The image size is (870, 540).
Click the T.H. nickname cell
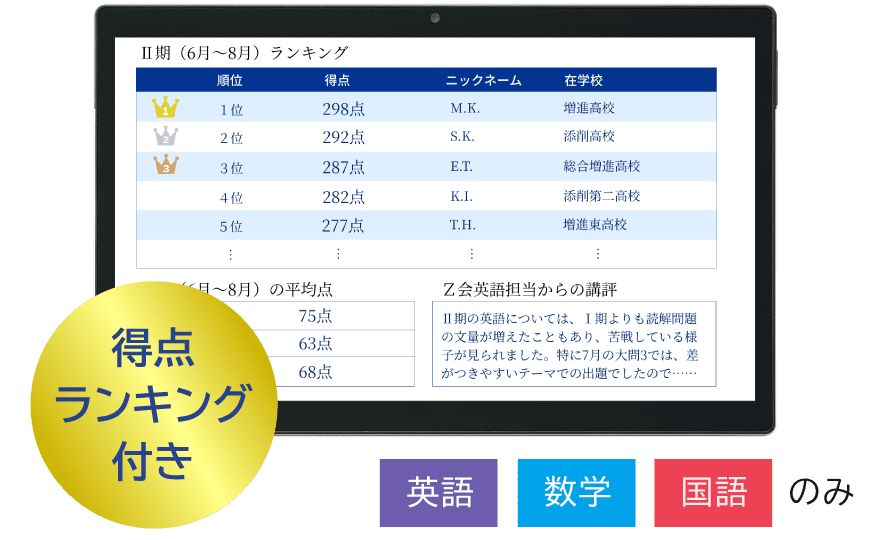[462, 225]
